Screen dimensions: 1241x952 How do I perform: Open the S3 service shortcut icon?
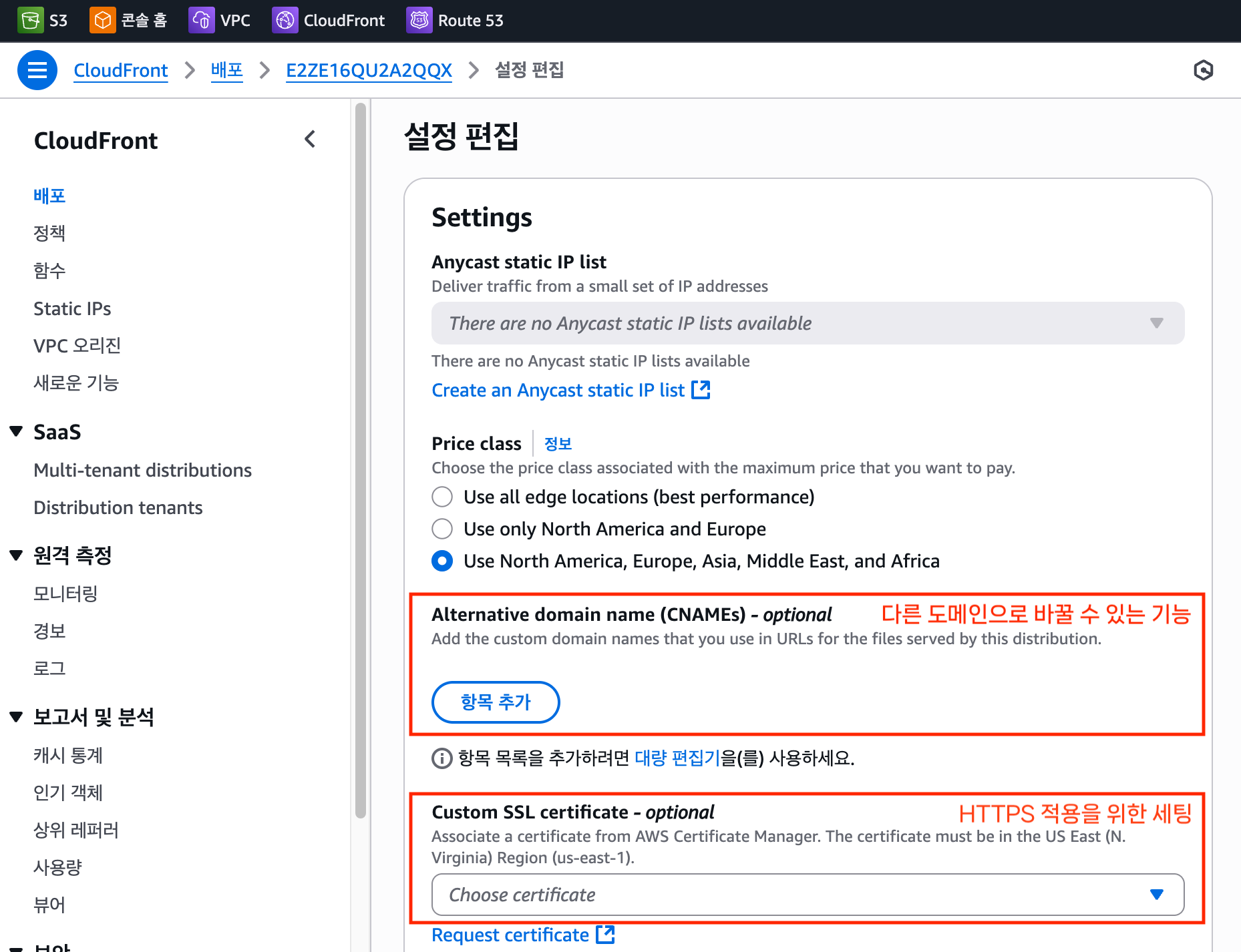tap(30, 20)
